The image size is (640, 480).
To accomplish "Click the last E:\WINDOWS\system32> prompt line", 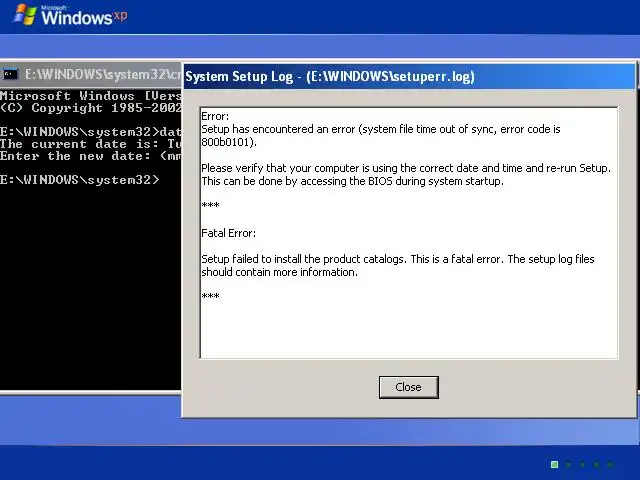I will coord(80,180).
